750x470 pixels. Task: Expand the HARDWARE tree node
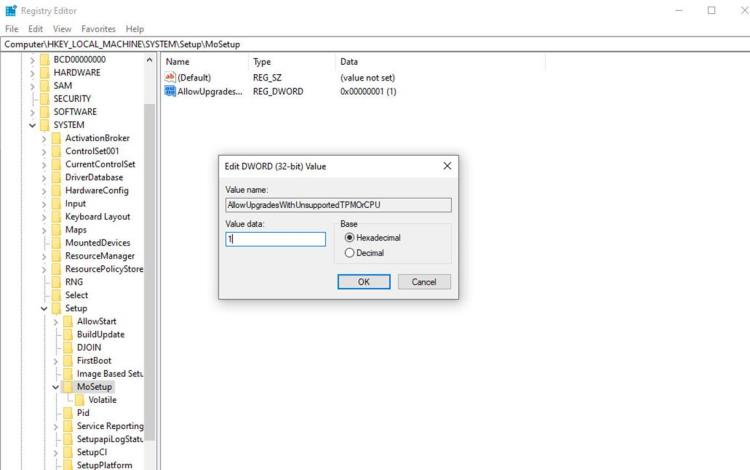(x=32, y=73)
